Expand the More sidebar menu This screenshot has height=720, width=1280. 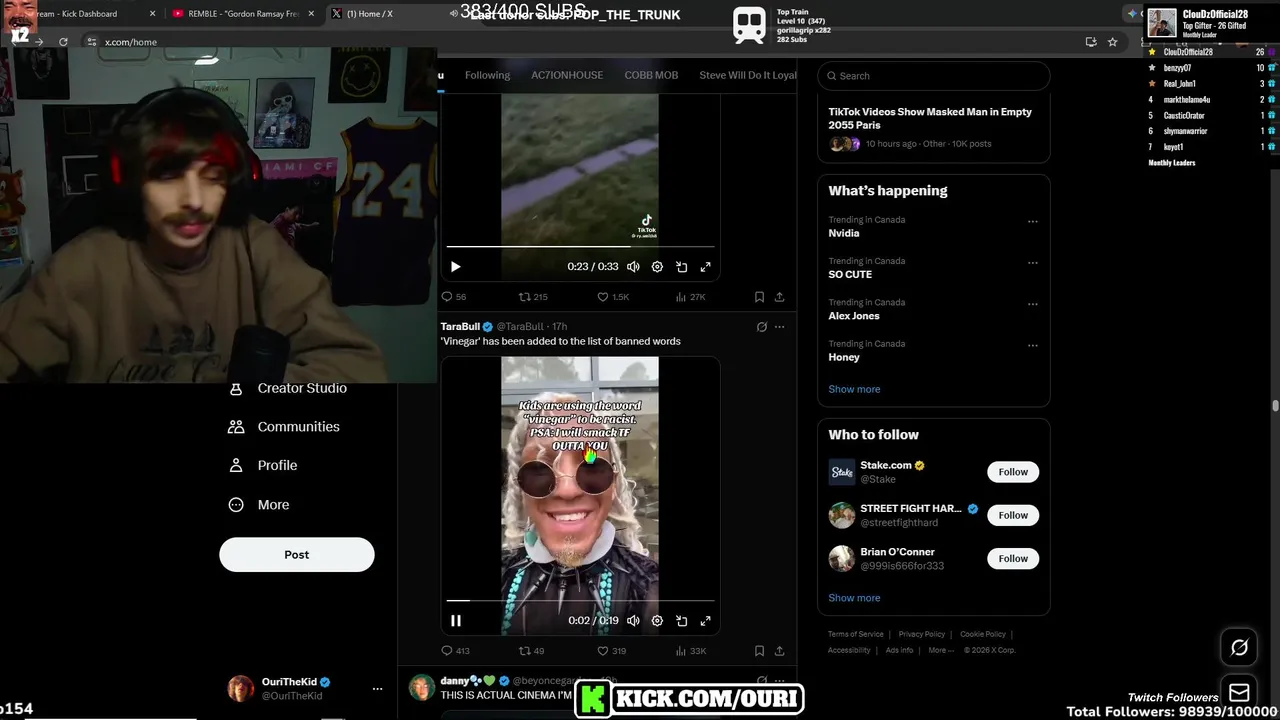259,505
